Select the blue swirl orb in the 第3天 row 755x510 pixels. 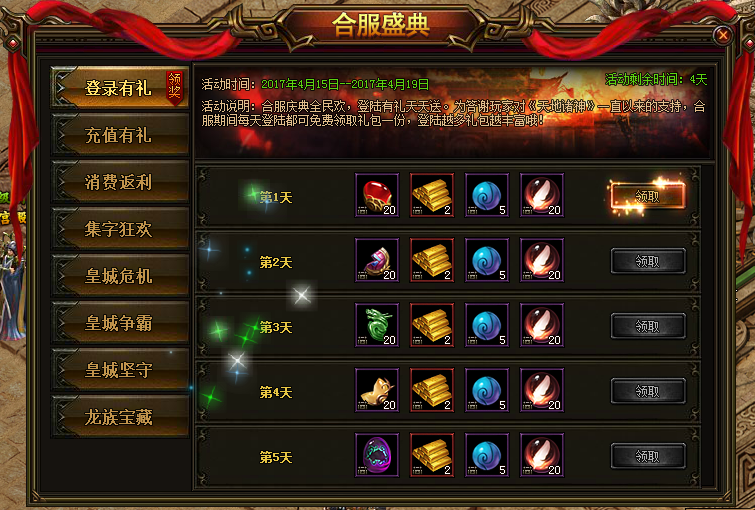487,325
